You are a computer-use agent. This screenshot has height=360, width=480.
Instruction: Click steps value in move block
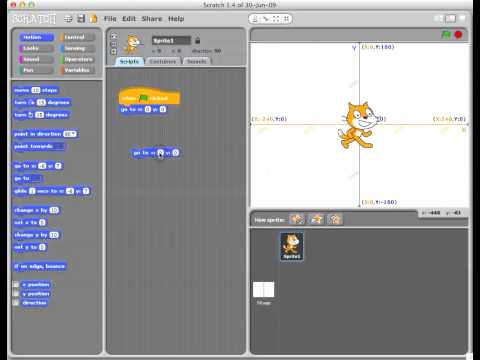pyautogui.click(x=36, y=90)
